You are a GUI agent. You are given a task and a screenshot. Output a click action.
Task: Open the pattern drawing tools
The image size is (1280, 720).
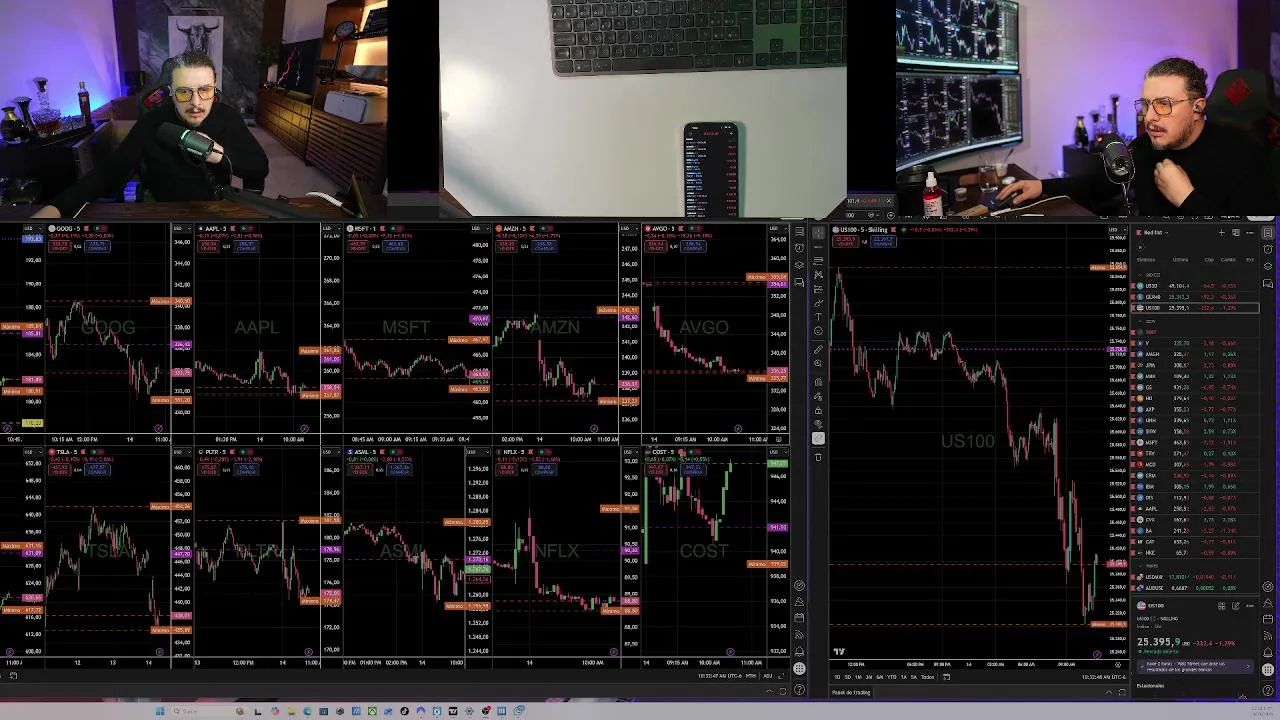(x=818, y=274)
